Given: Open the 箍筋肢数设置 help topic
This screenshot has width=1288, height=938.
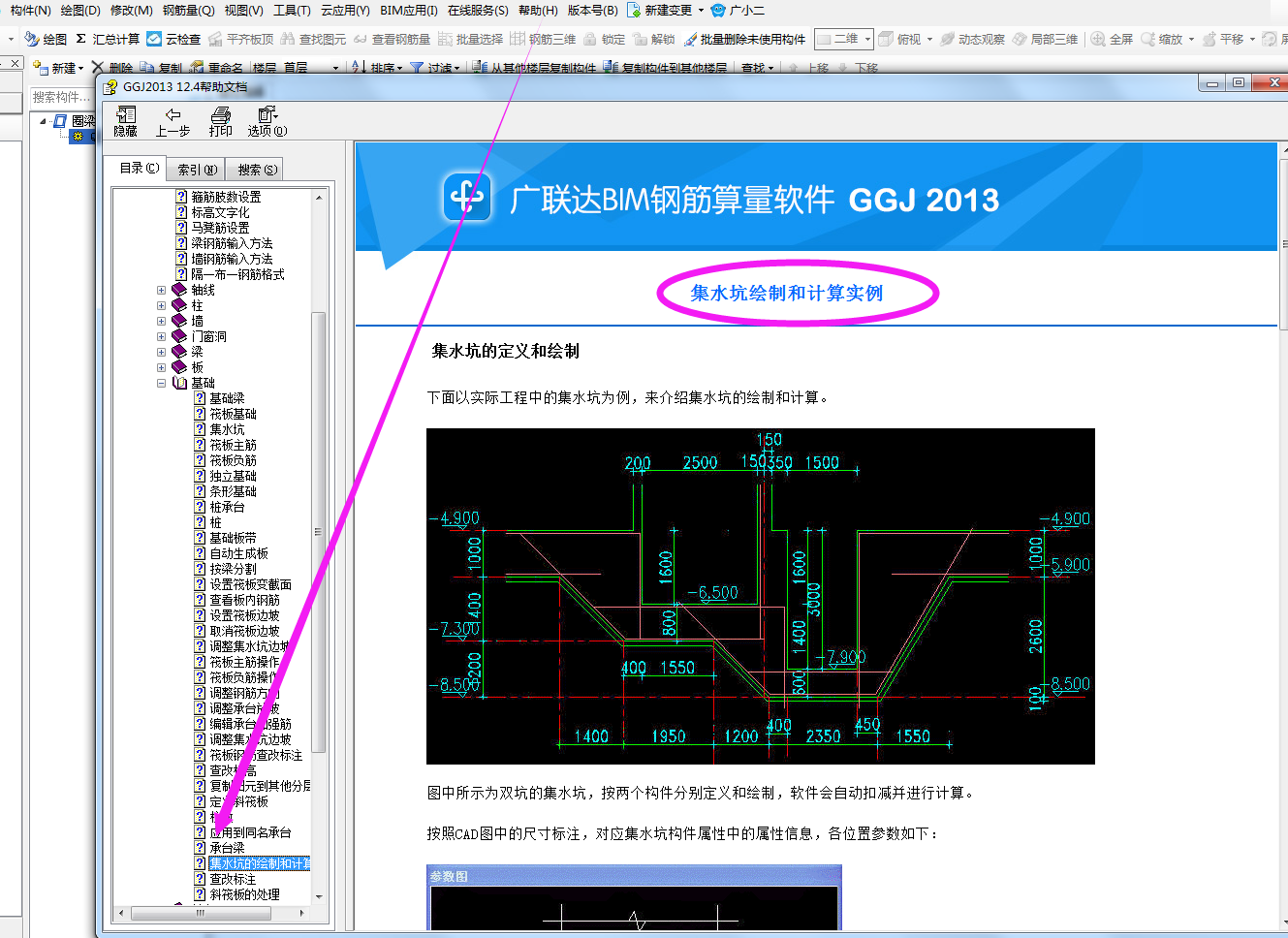Looking at the screenshot, I should click(x=226, y=197).
